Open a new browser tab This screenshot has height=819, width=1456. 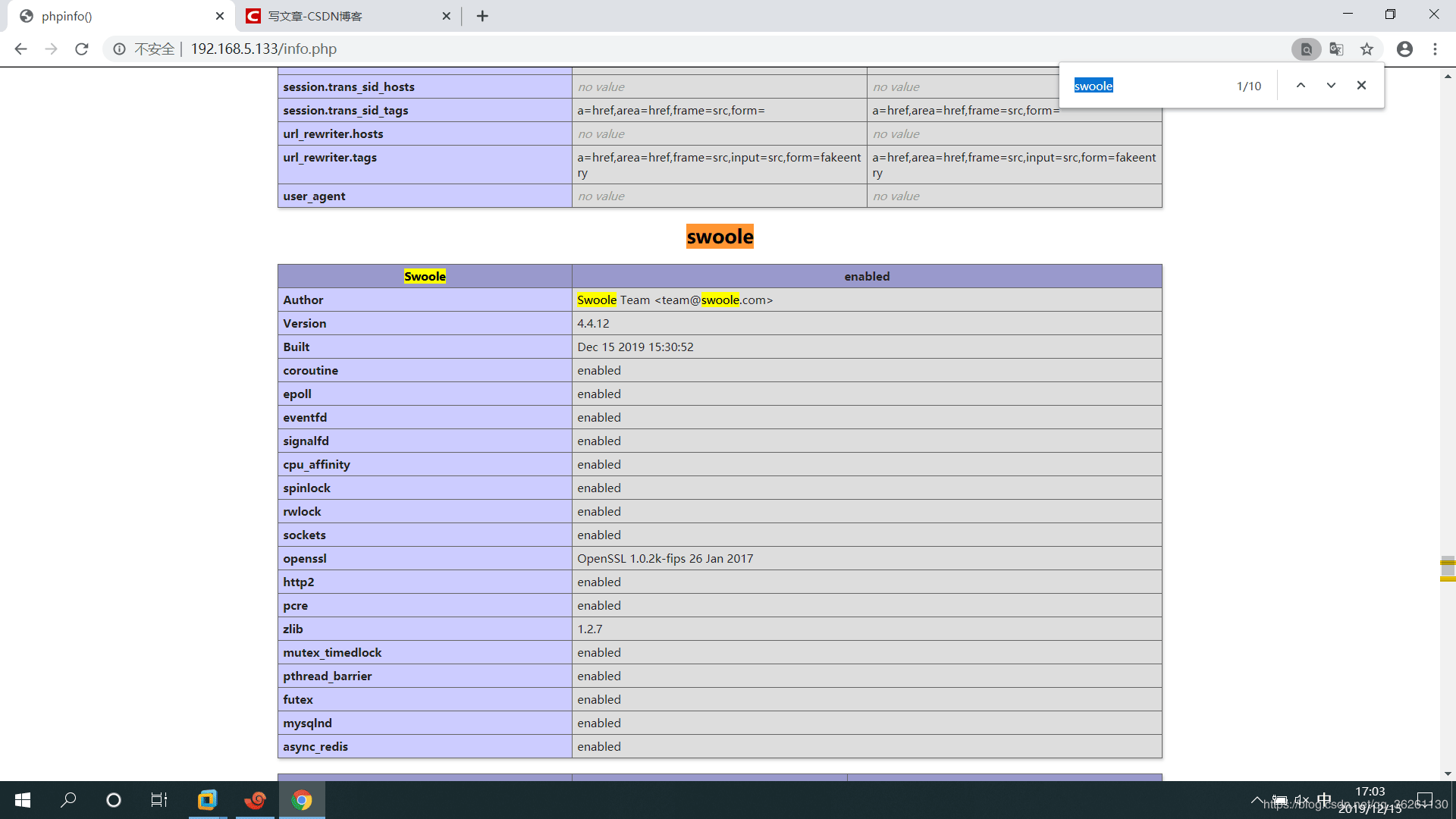point(482,16)
